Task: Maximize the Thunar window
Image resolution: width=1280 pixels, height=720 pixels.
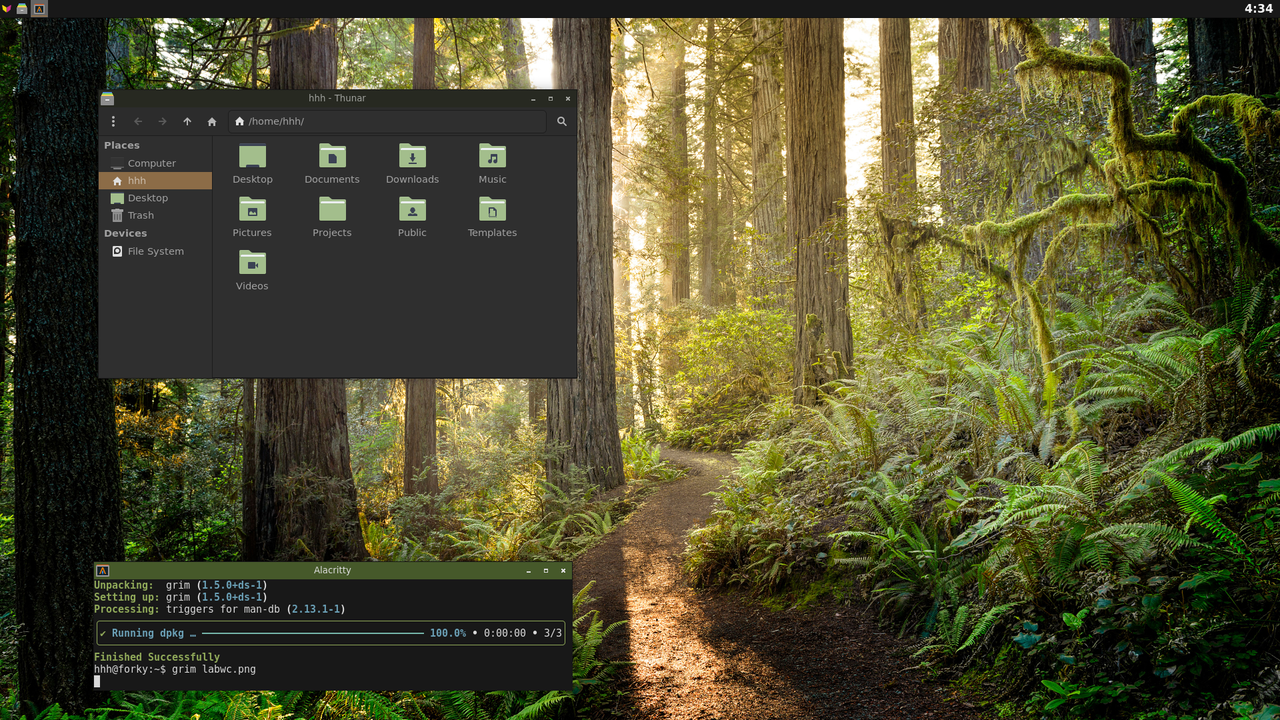Action: point(551,98)
